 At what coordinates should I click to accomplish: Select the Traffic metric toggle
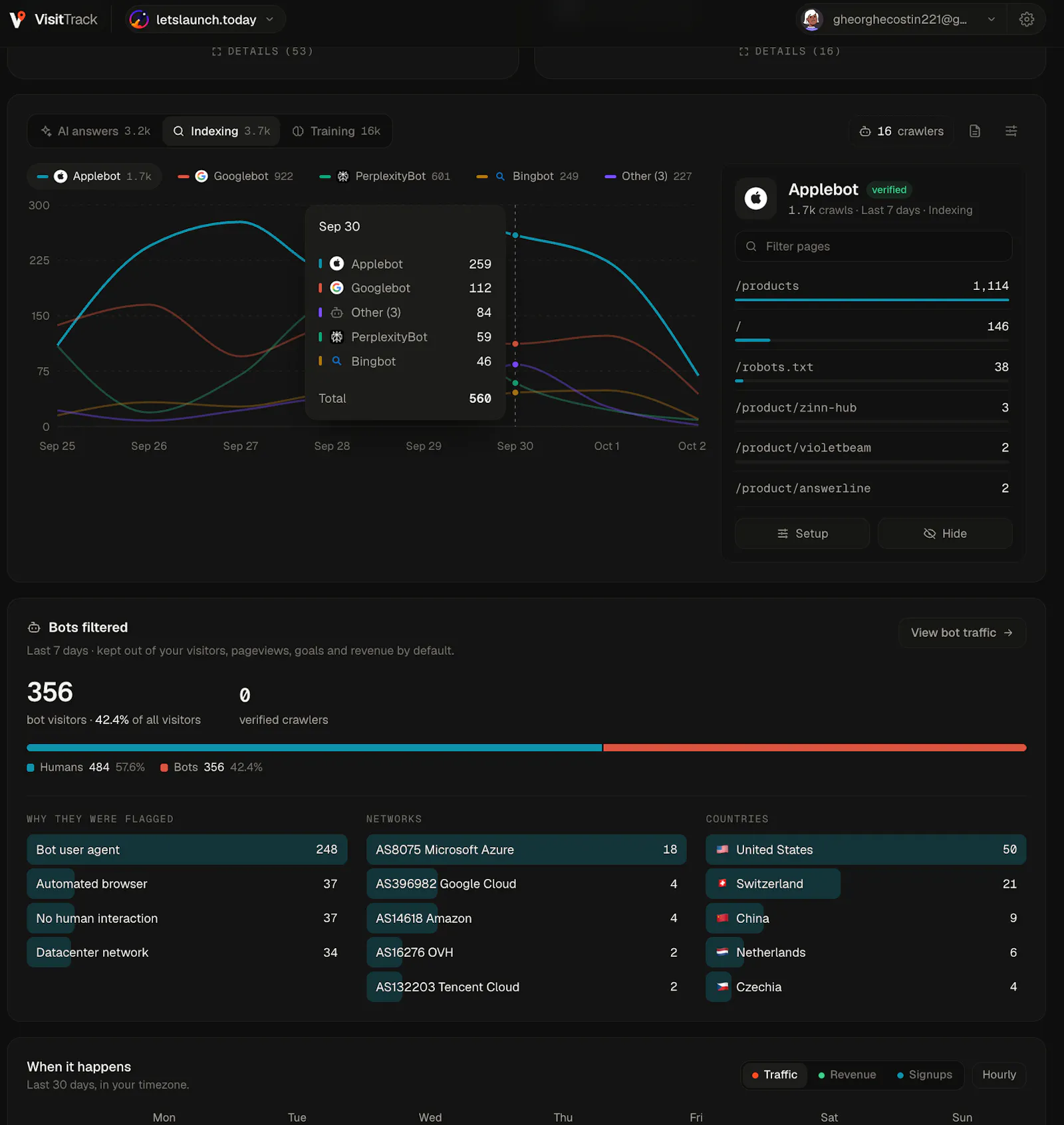[775, 1074]
